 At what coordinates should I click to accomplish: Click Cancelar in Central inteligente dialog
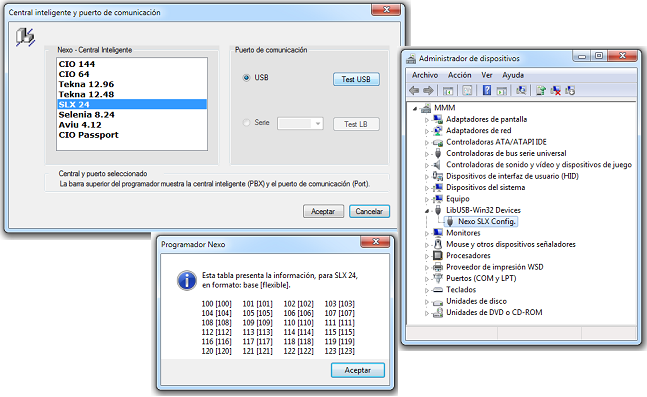coord(369,211)
